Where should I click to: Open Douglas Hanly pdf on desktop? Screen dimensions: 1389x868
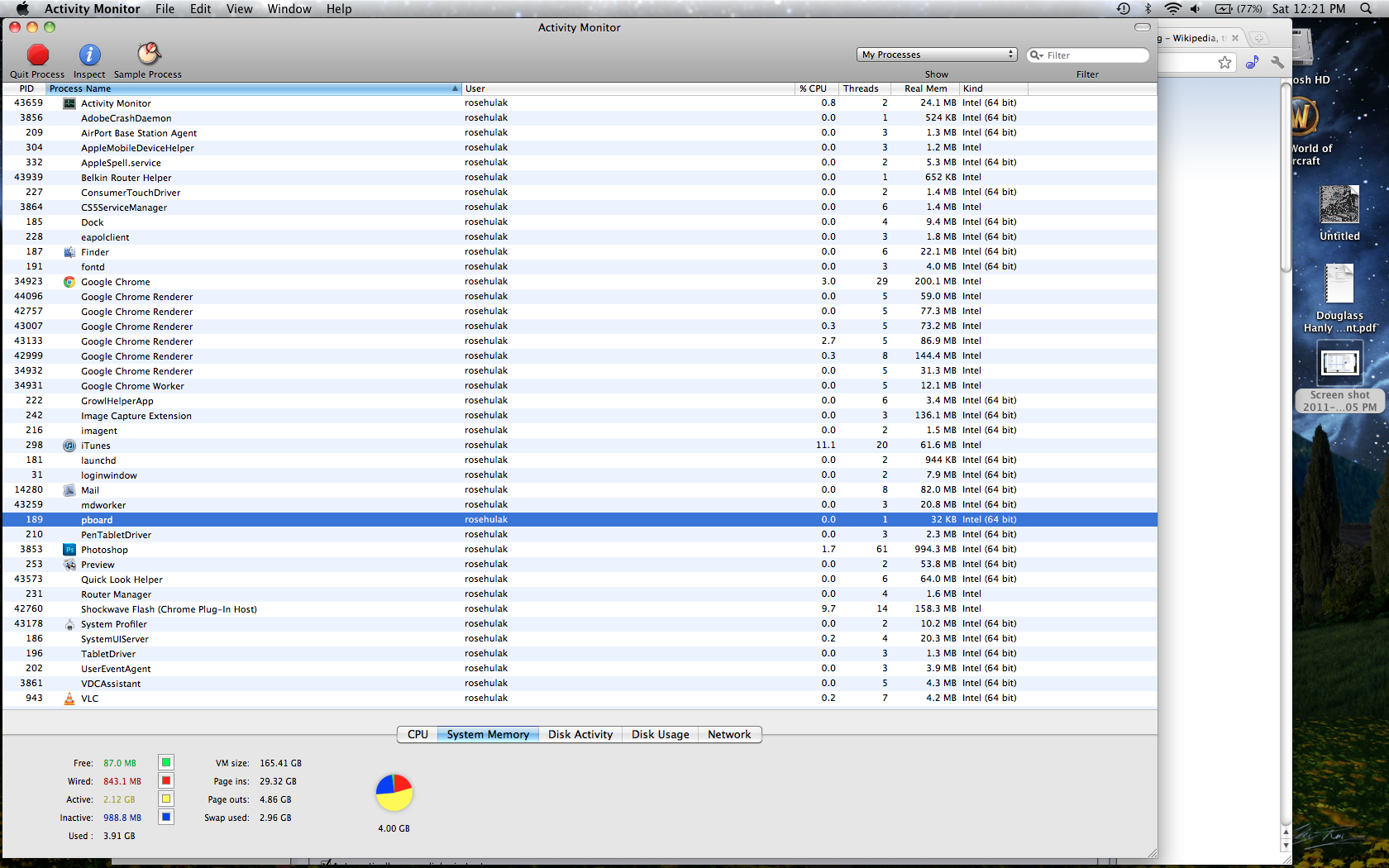1339,298
